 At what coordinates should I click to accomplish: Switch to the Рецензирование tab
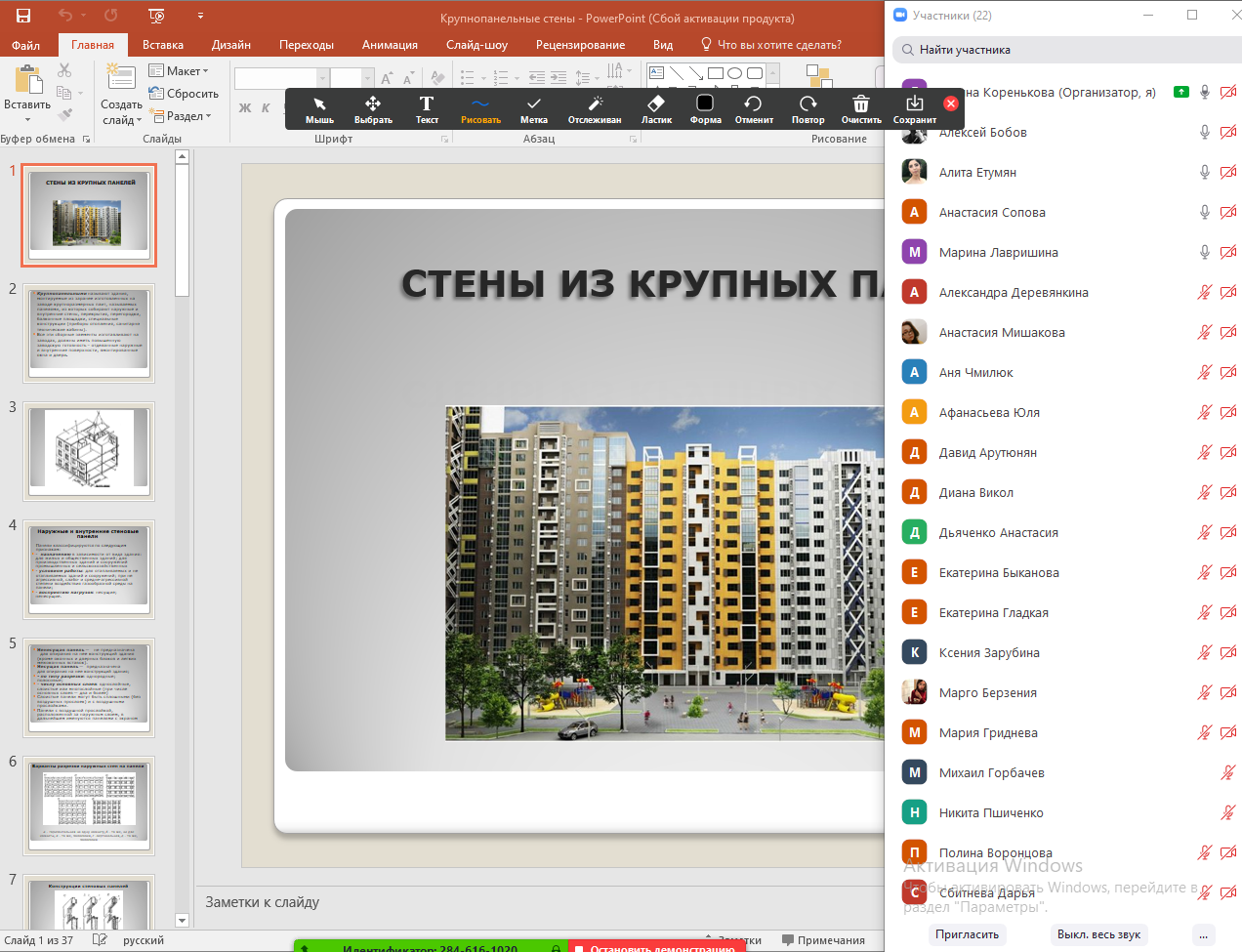coord(580,45)
